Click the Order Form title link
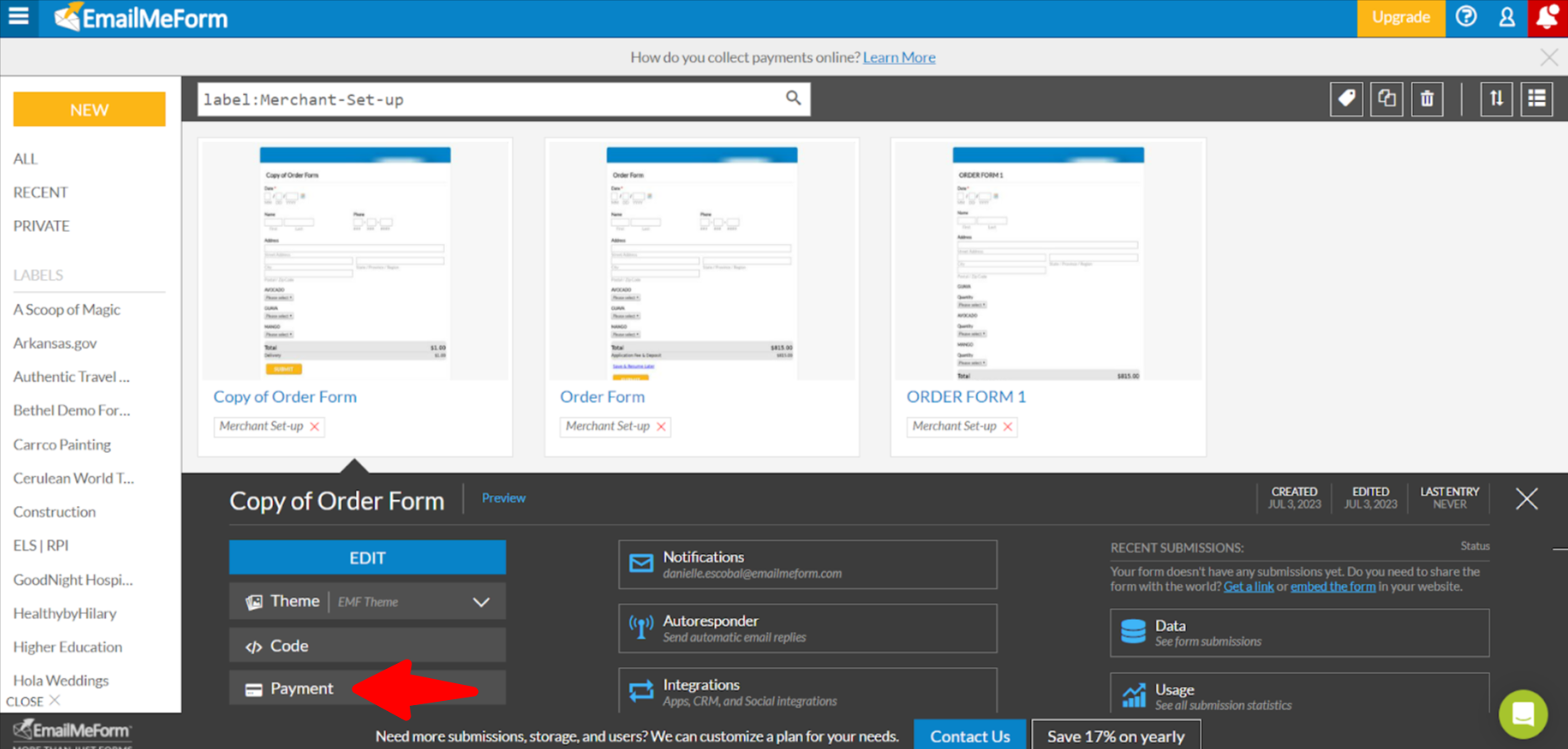 [x=602, y=396]
